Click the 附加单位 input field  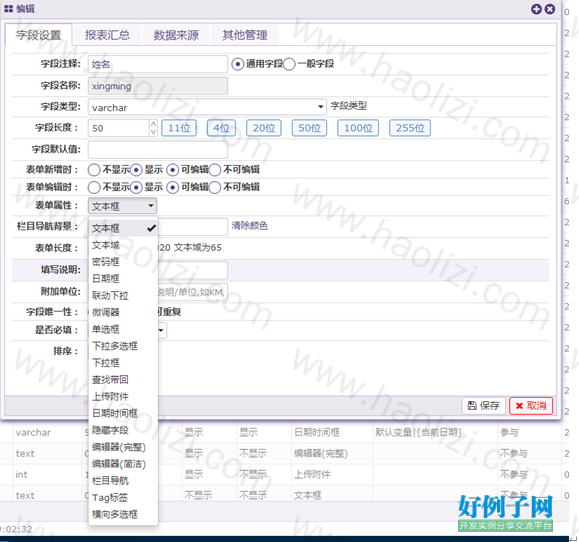click(x=193, y=292)
